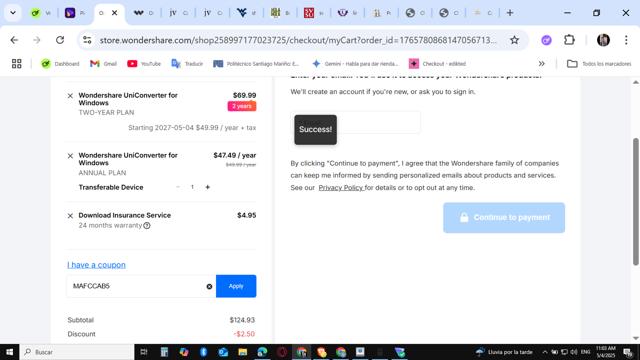The width and height of the screenshot is (640, 360).
Task: Open Gmail bookmark
Action: tap(103, 64)
